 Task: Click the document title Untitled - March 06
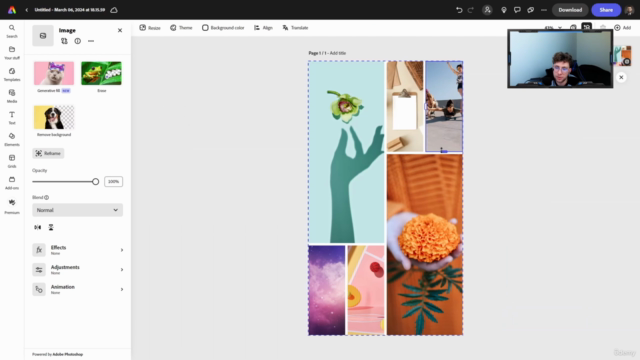[70, 10]
